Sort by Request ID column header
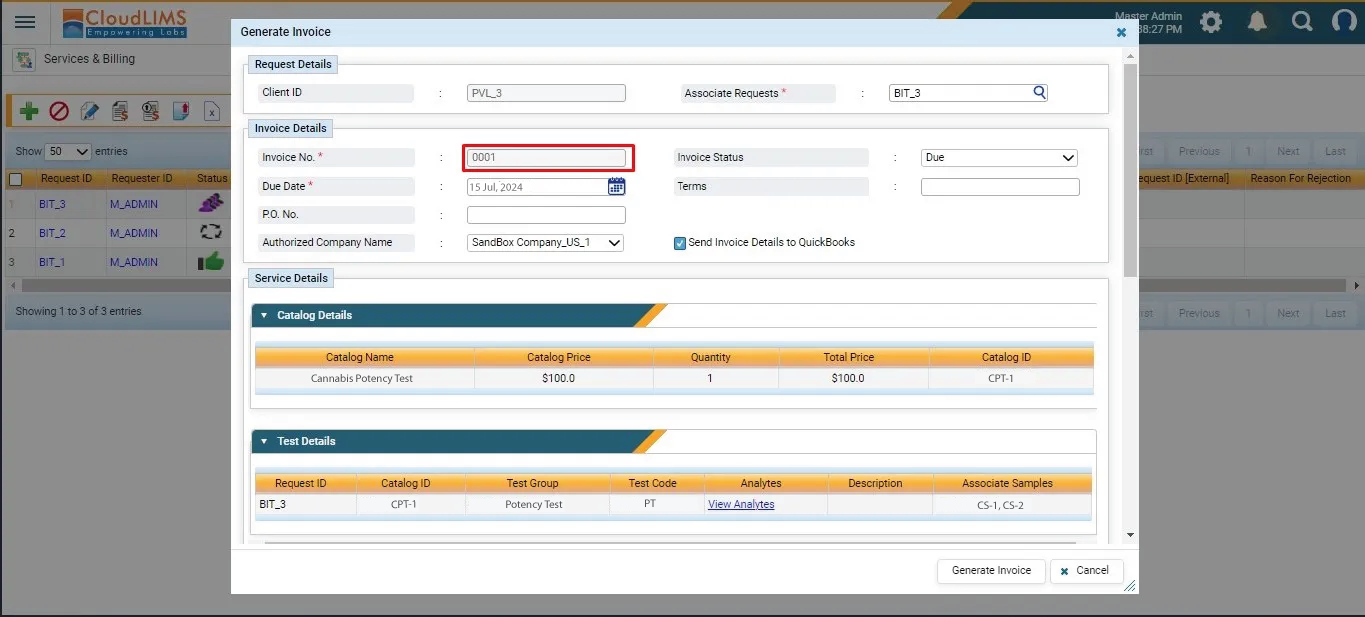This screenshot has height=617, width=1365. pos(66,179)
